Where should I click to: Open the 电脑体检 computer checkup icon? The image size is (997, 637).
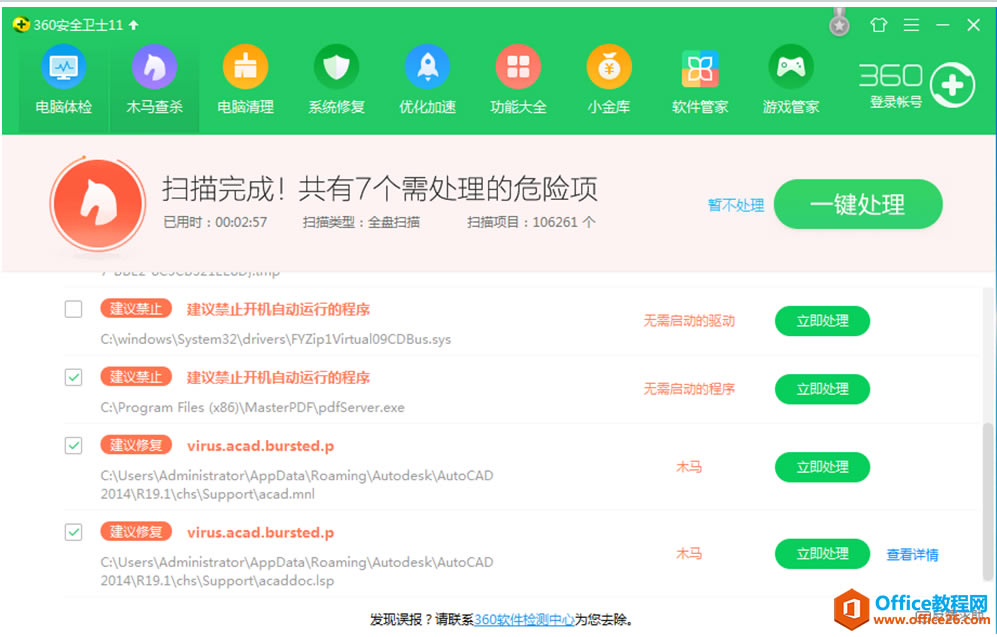click(x=64, y=67)
